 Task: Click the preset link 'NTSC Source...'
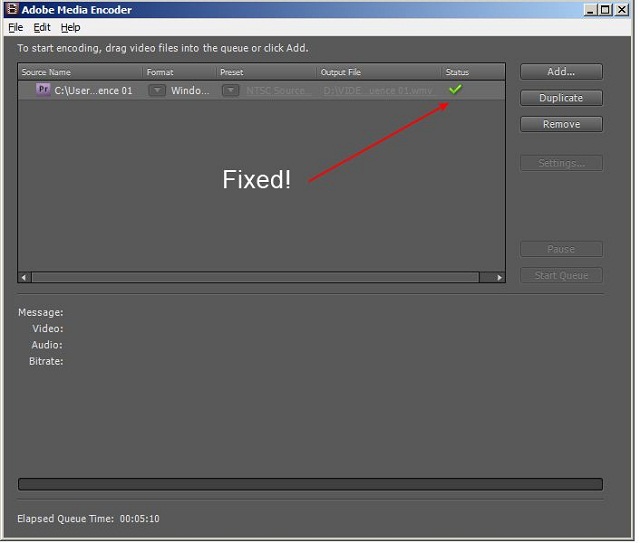pyautogui.click(x=278, y=91)
